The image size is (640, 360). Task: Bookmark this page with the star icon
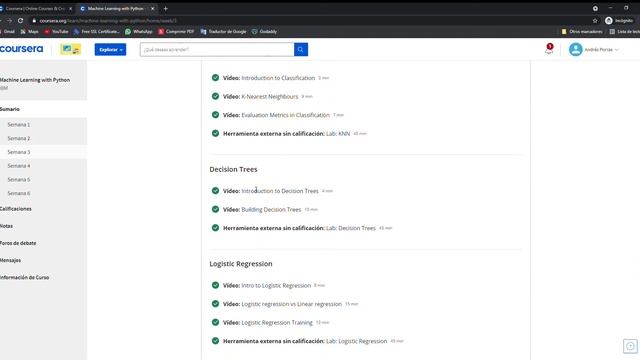click(x=595, y=20)
